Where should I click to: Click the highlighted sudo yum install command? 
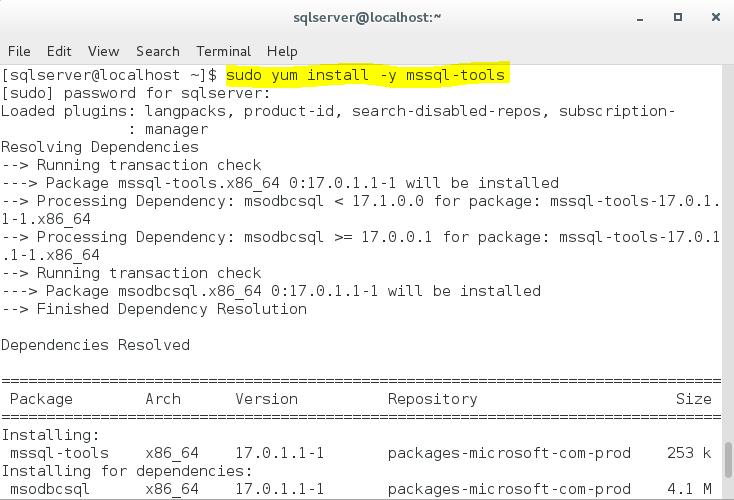pos(366,75)
